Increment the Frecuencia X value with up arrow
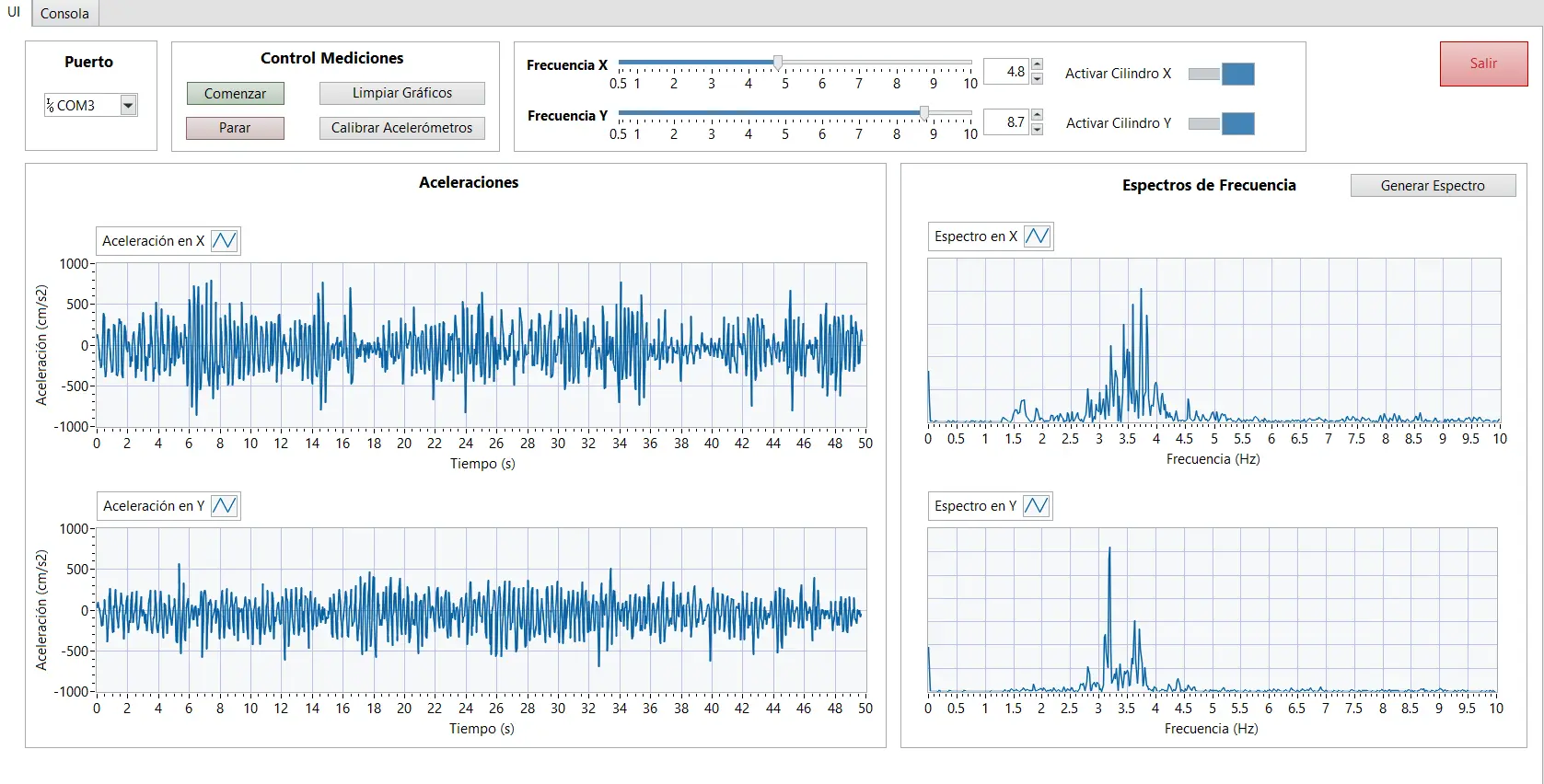The width and height of the screenshot is (1544, 784). coord(1038,64)
